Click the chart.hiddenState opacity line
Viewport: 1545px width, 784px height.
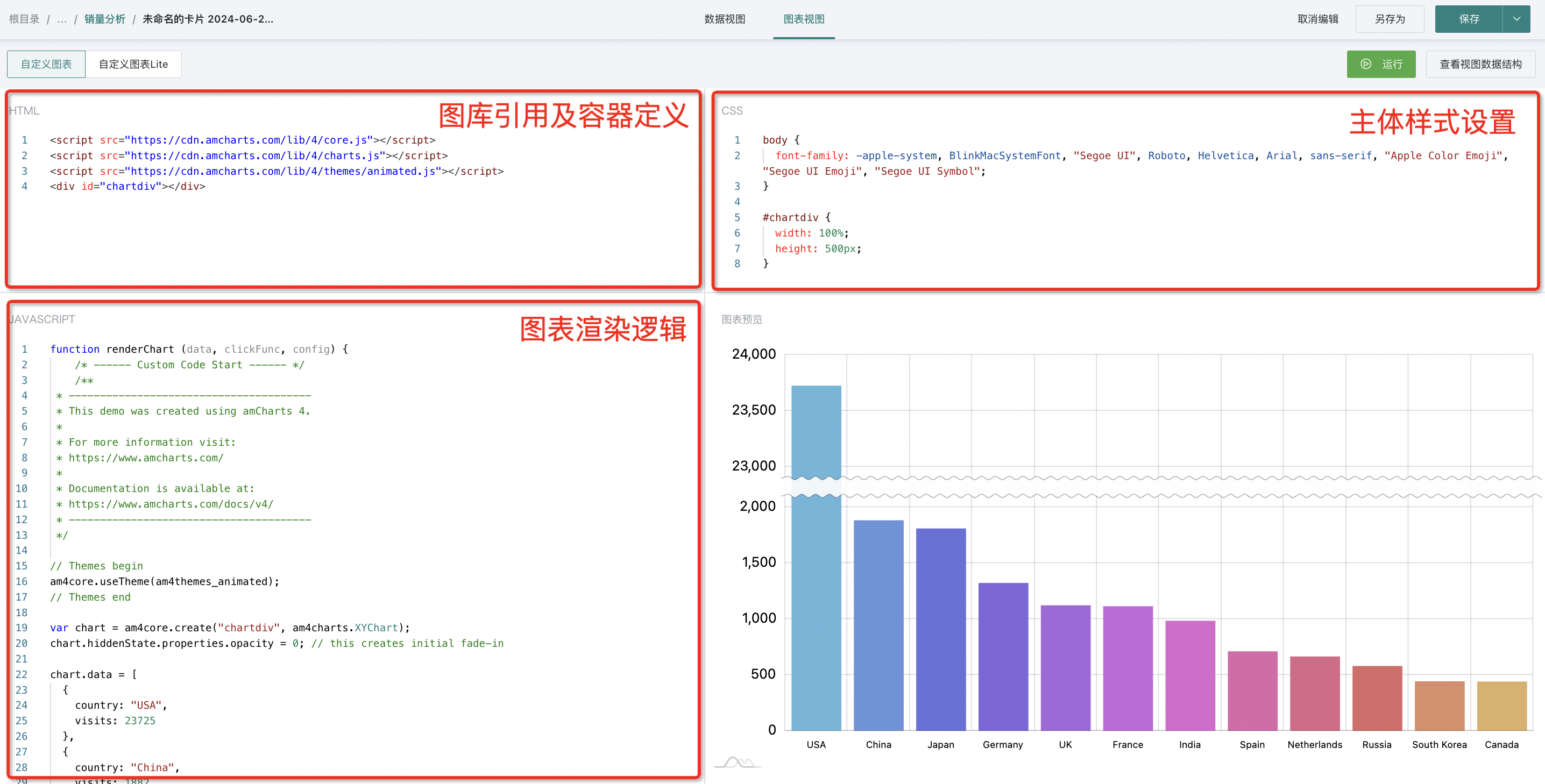click(x=277, y=643)
